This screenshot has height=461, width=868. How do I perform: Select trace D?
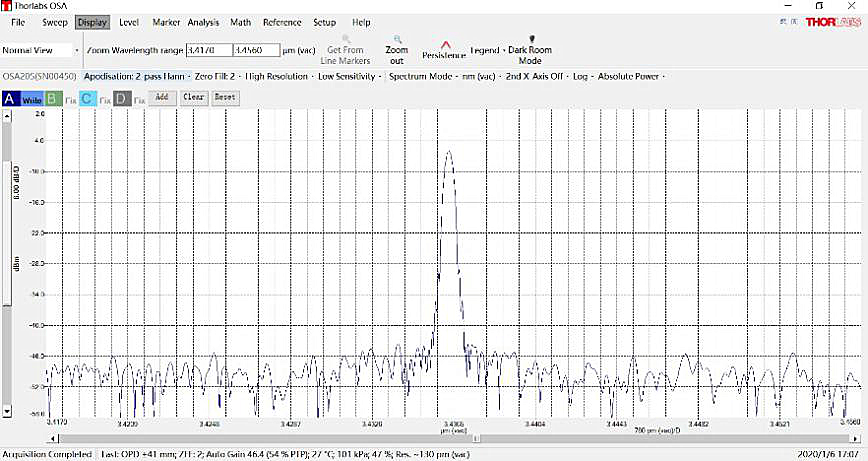(x=121, y=98)
